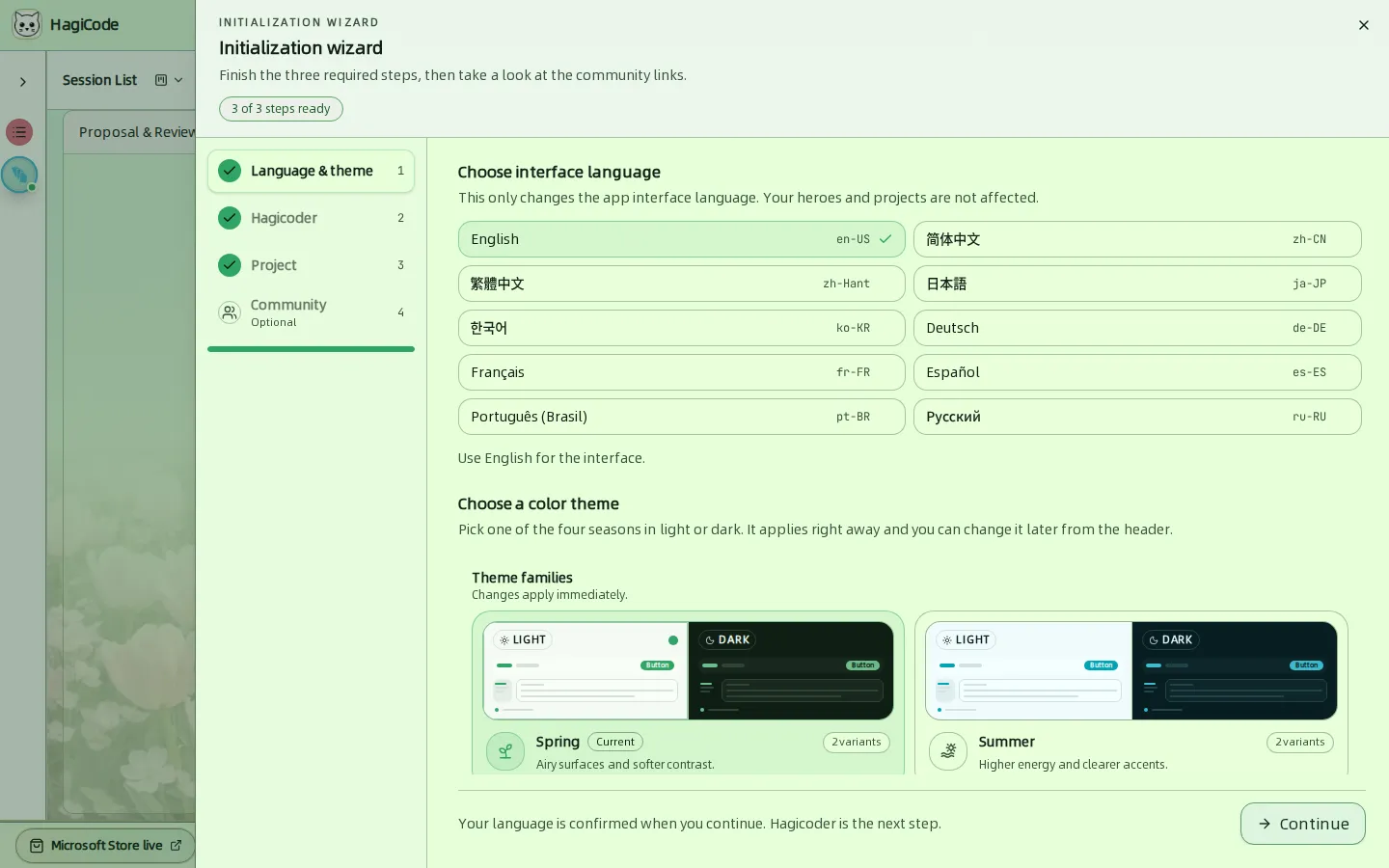Viewport: 1389px width, 868px height.
Task: Click Continue to proceed to Hagicoder
Action: [1303, 824]
